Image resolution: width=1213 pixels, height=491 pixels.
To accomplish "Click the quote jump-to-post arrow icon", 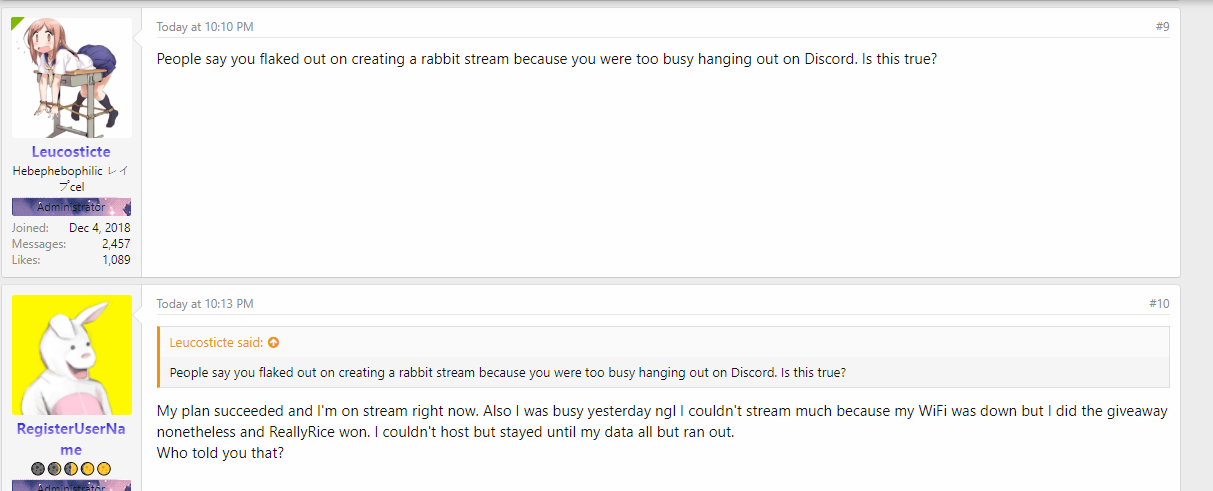I will [274, 343].
